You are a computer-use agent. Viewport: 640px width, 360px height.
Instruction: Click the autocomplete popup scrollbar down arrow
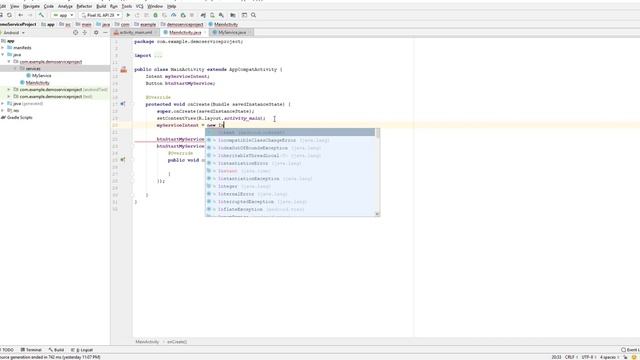point(377,214)
